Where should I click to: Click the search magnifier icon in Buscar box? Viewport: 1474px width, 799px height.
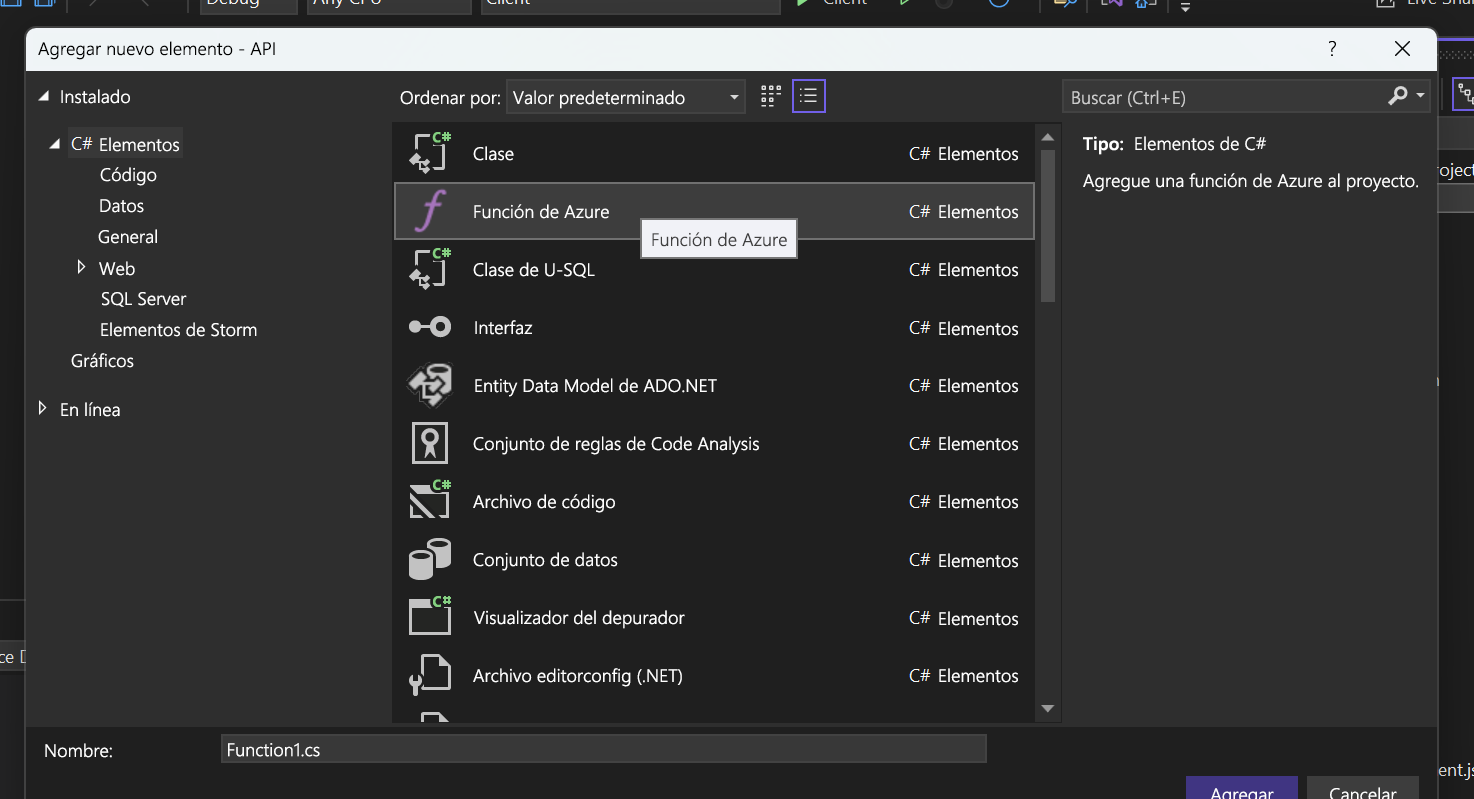tap(1396, 95)
